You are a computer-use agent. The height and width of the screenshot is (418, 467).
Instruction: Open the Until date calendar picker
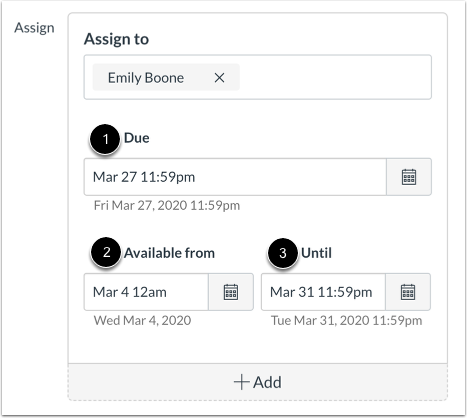point(408,292)
